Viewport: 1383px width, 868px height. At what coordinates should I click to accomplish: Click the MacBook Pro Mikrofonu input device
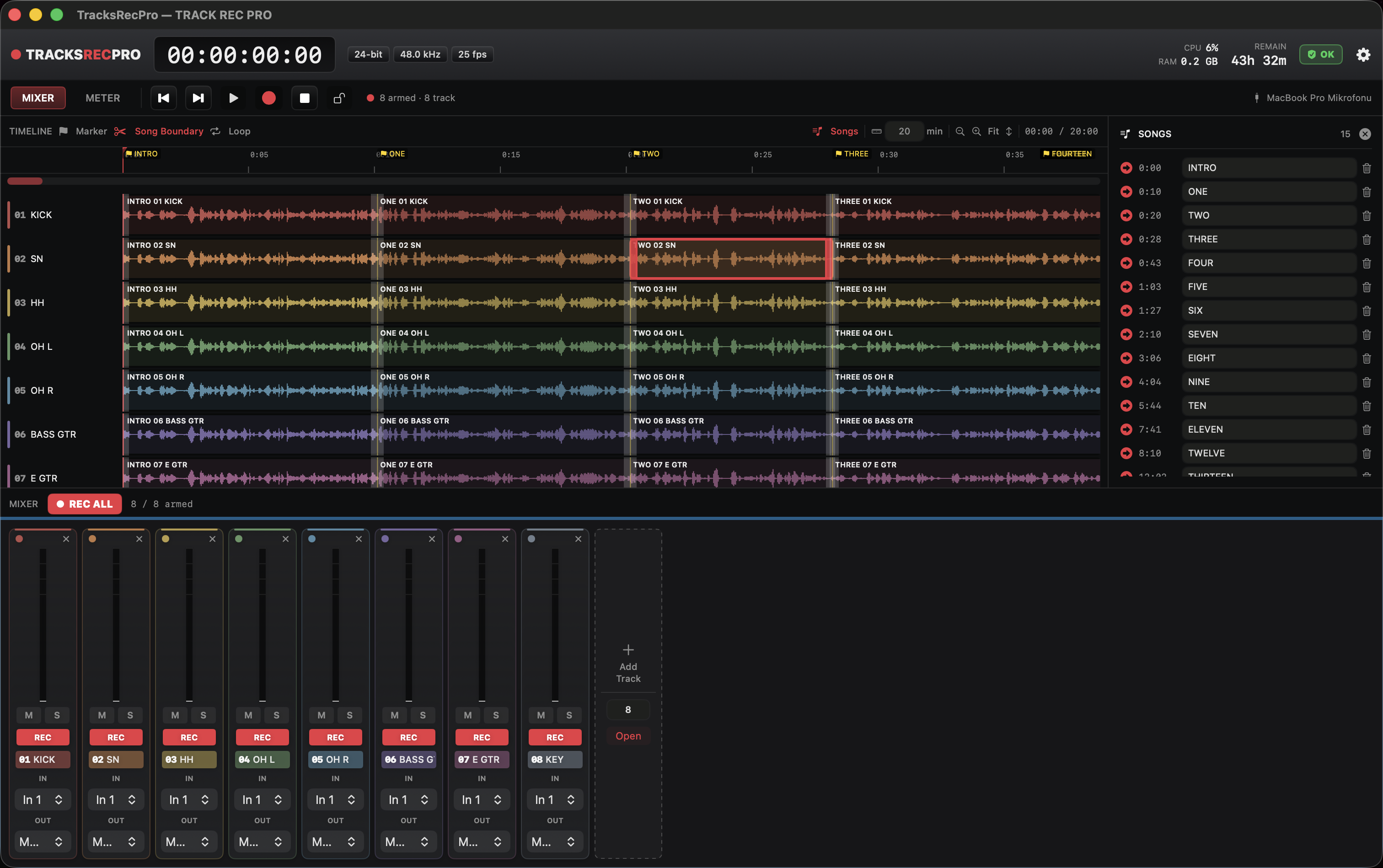[1313, 98]
